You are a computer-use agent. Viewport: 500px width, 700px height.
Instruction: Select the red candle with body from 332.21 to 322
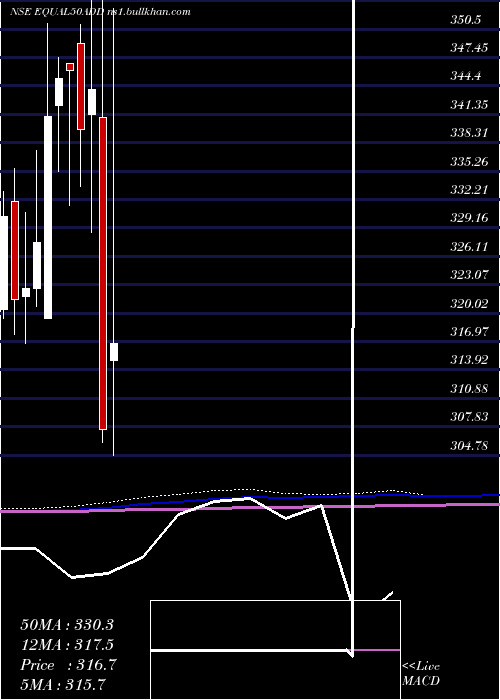pos(15,250)
